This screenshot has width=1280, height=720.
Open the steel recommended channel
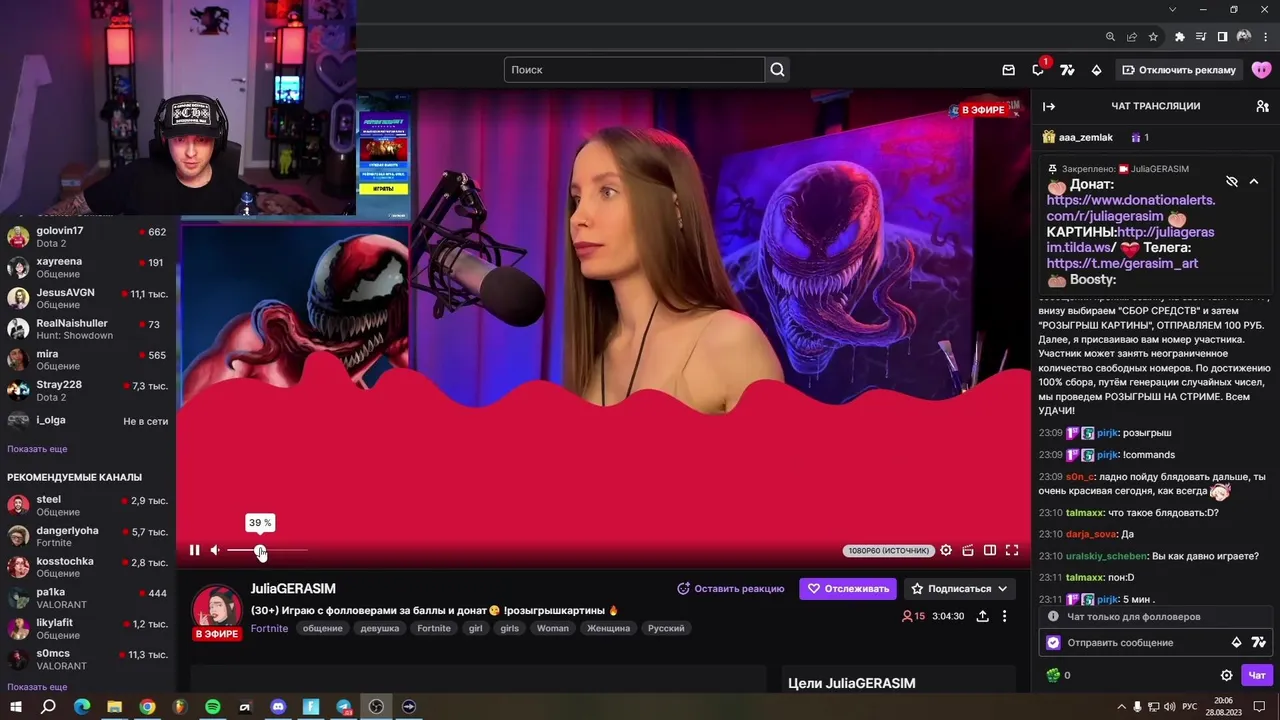pyautogui.click(x=88, y=506)
